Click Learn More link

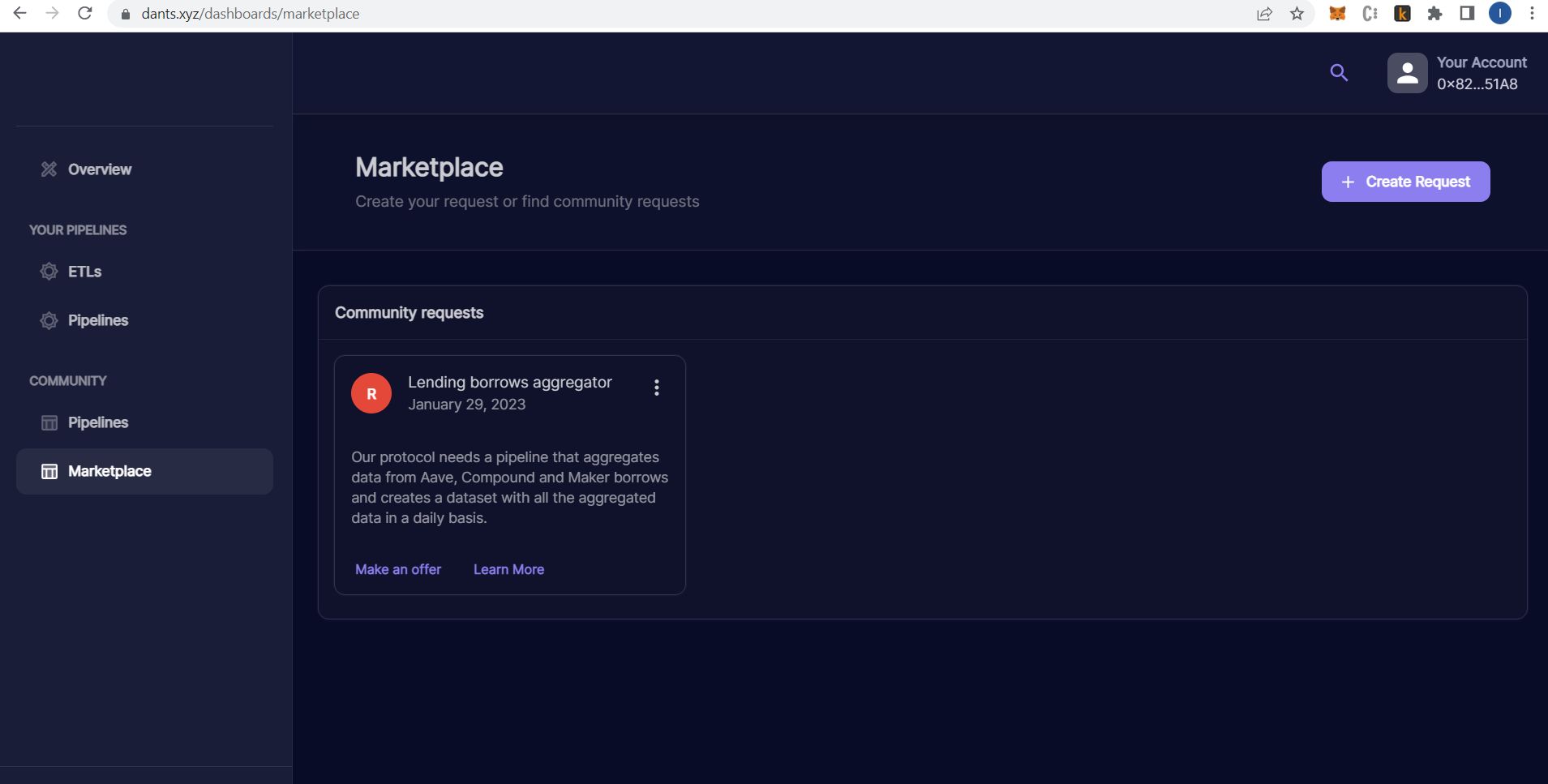[509, 569]
